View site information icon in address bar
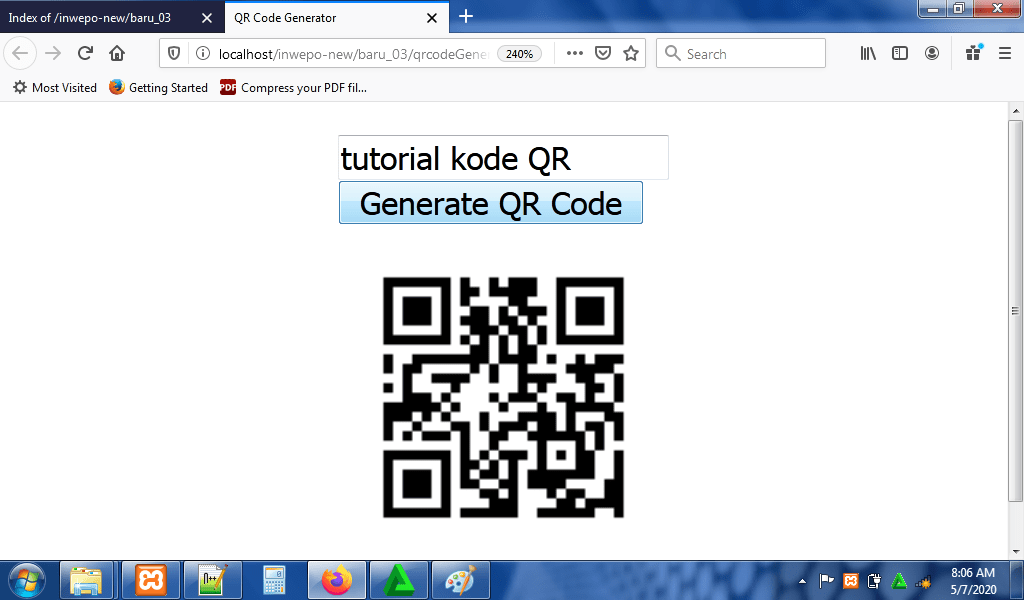1024x600 pixels. [x=202, y=54]
